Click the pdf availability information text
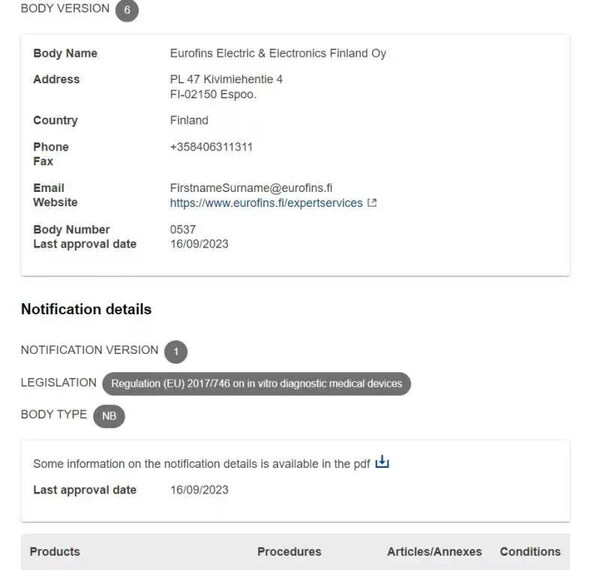This screenshot has width=600, height=570. (x=201, y=464)
